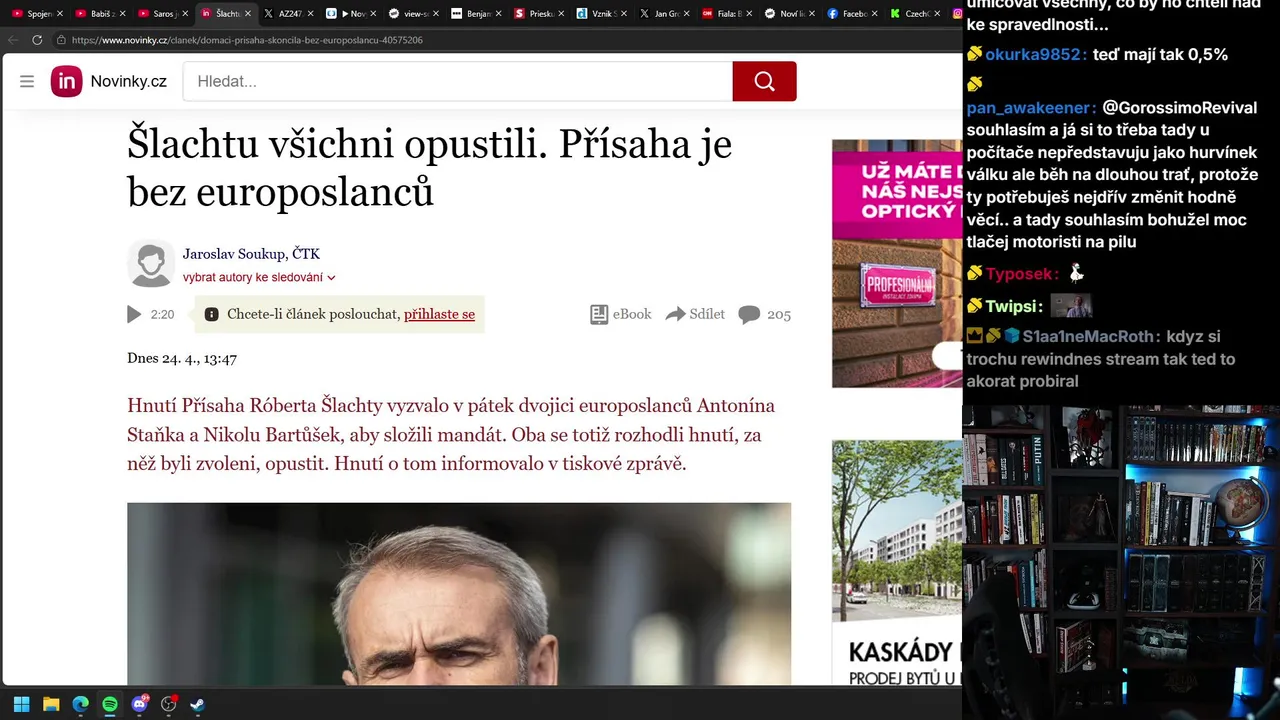The height and width of the screenshot is (720, 1280).
Task: Open Discord from taskbar
Action: pyautogui.click(x=140, y=704)
